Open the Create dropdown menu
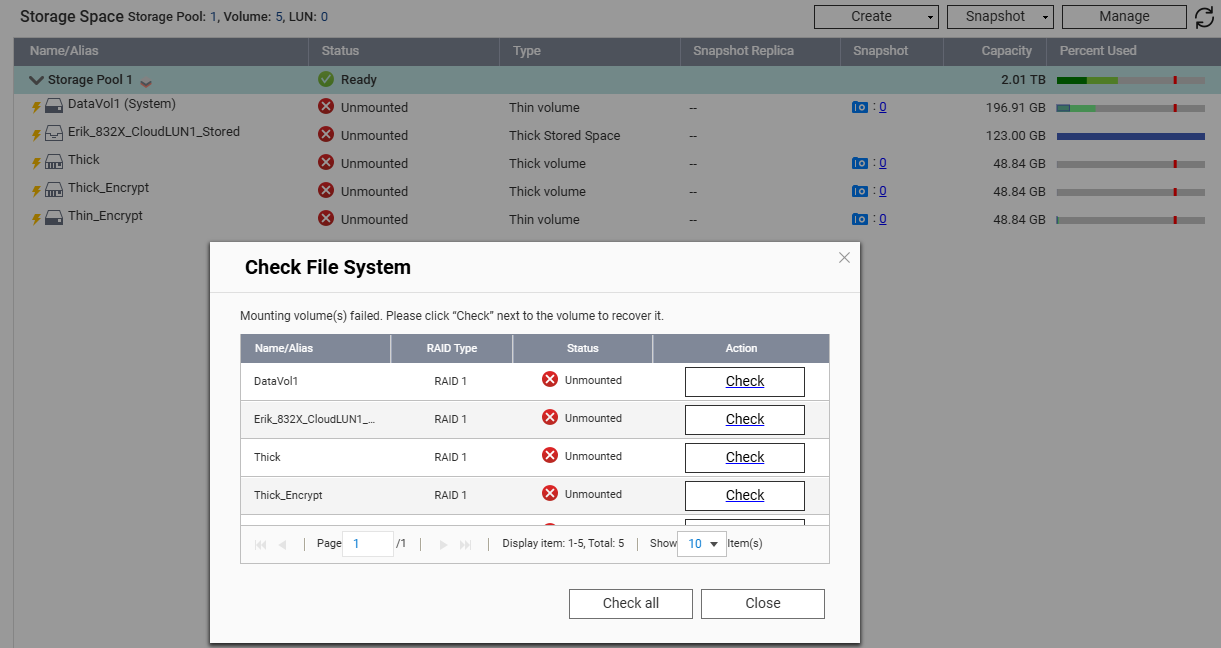 point(876,17)
